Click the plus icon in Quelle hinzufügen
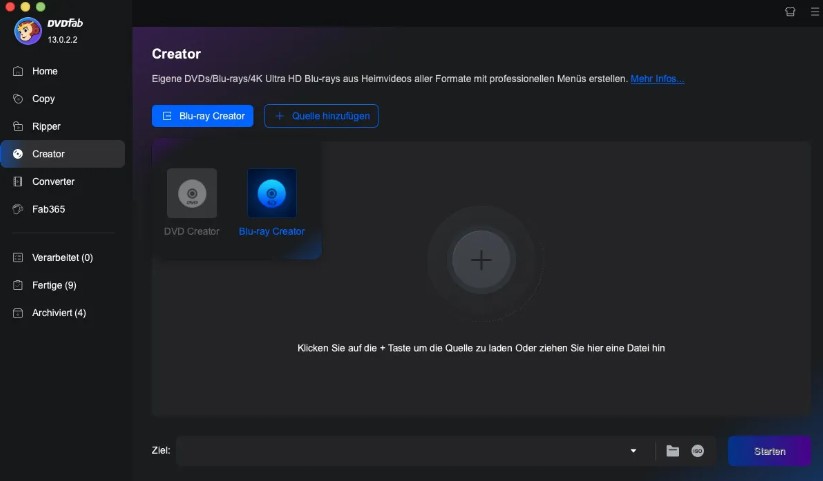The image size is (823, 481). tap(280, 116)
